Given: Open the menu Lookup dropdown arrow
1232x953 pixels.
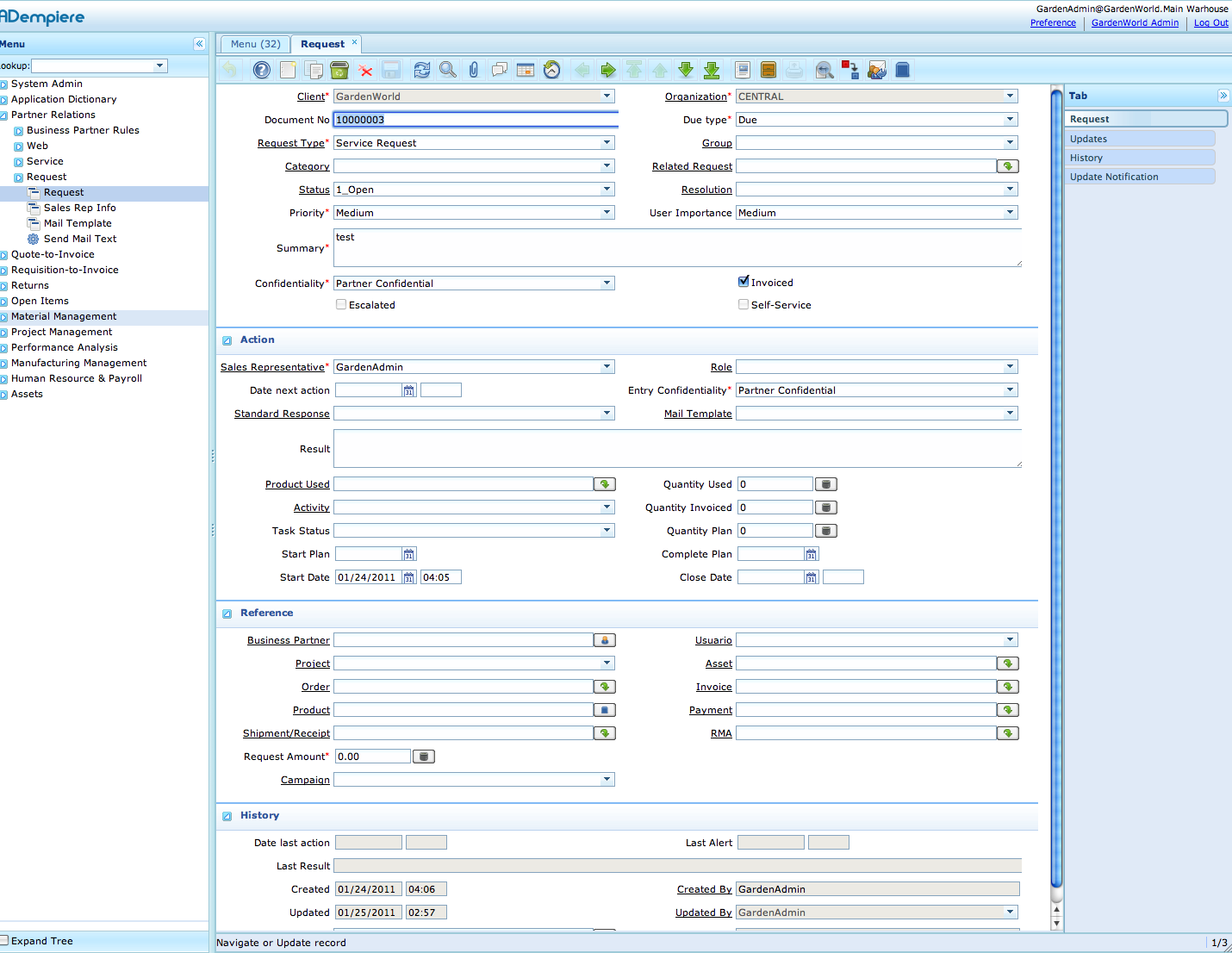Looking at the screenshot, I should point(160,66).
